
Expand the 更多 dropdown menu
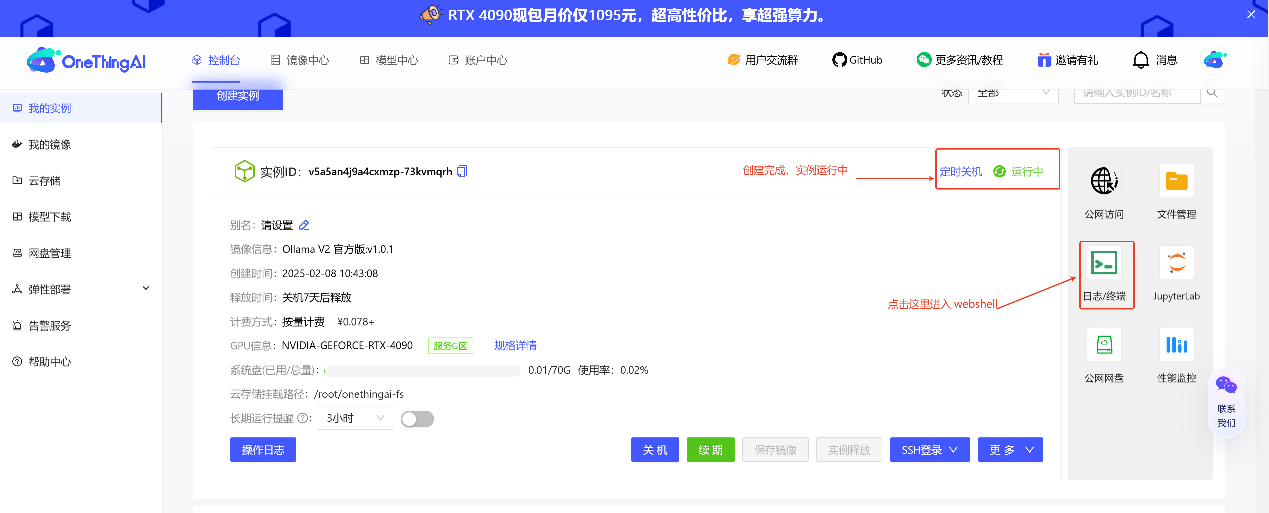point(1010,450)
